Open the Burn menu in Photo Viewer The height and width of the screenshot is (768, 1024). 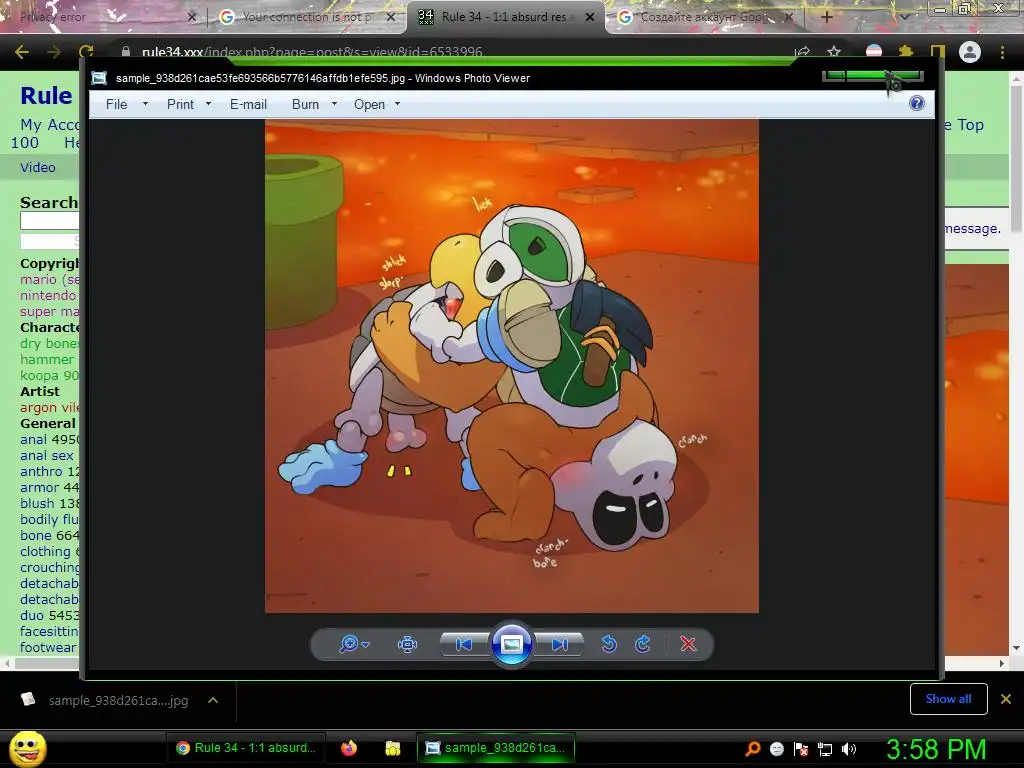[x=306, y=104]
